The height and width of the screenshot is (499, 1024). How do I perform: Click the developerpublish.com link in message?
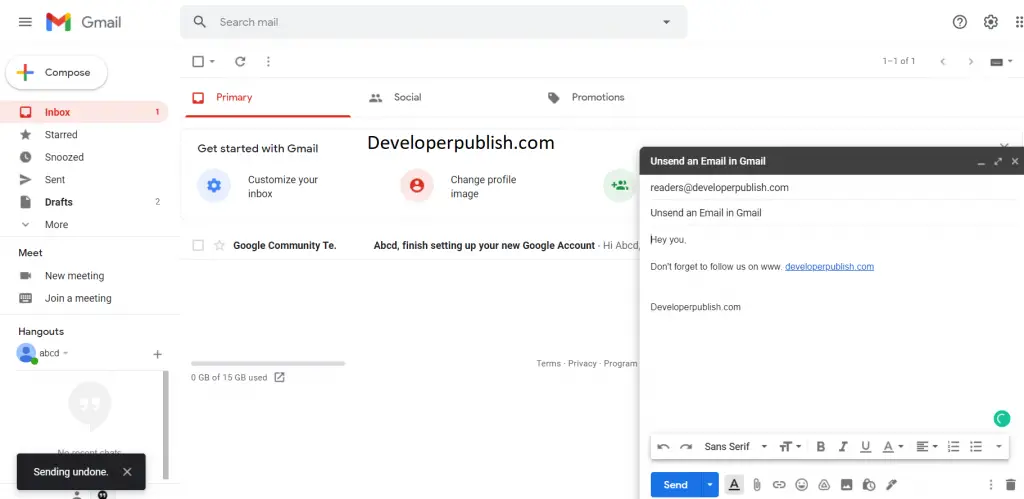[x=829, y=266]
